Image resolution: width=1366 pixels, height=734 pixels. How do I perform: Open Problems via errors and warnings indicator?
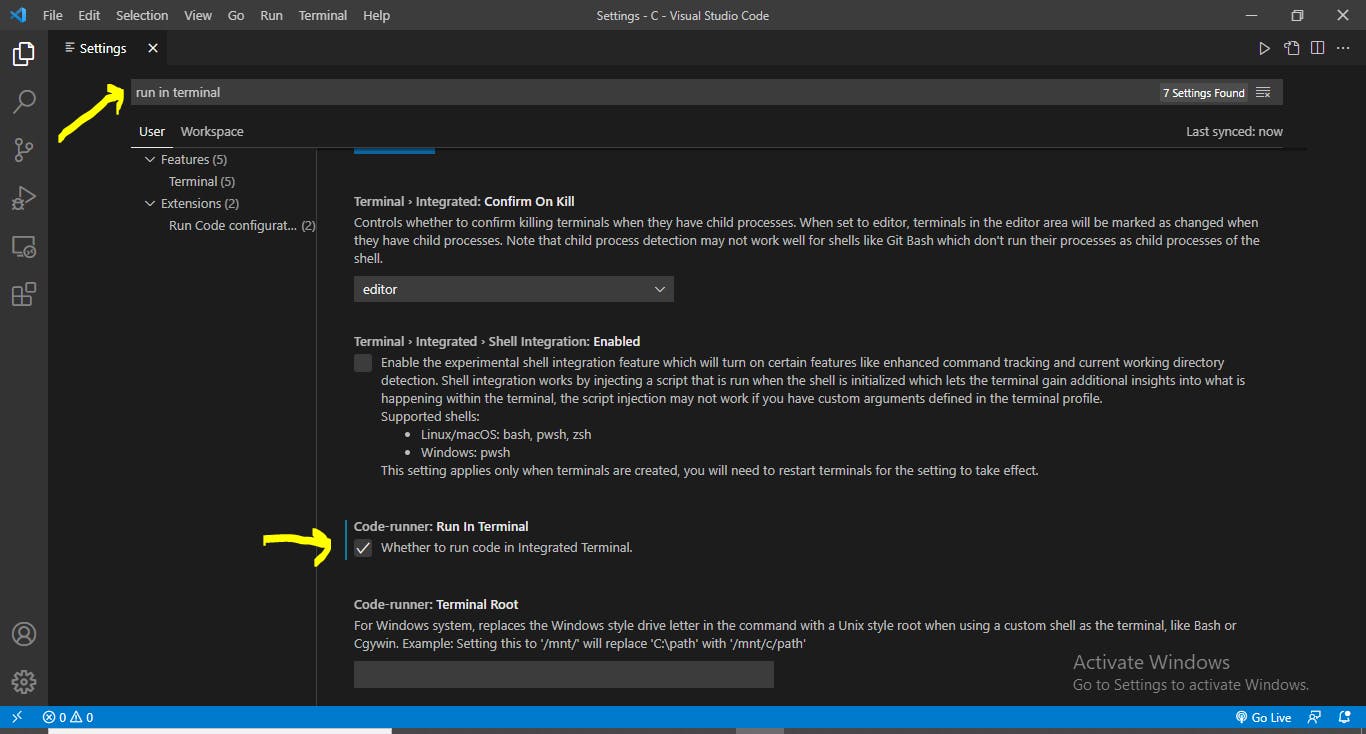pyautogui.click(x=68, y=717)
